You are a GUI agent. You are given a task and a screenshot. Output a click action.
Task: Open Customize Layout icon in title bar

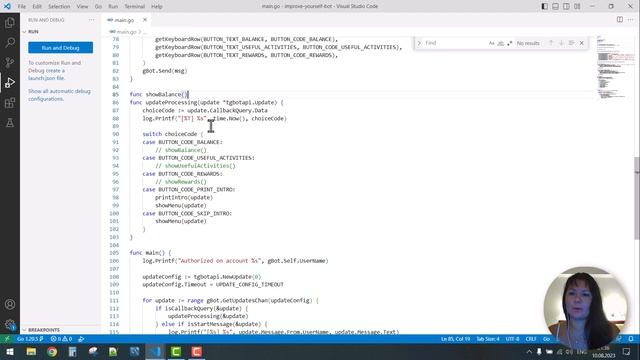click(x=577, y=6)
